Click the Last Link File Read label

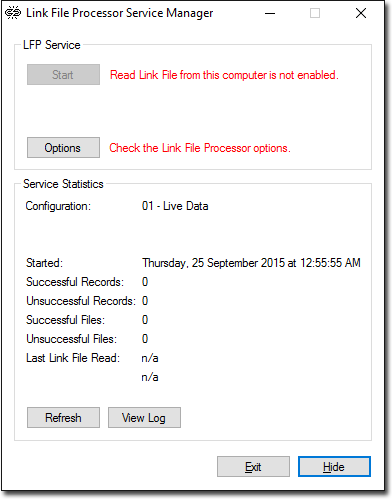(x=73, y=358)
